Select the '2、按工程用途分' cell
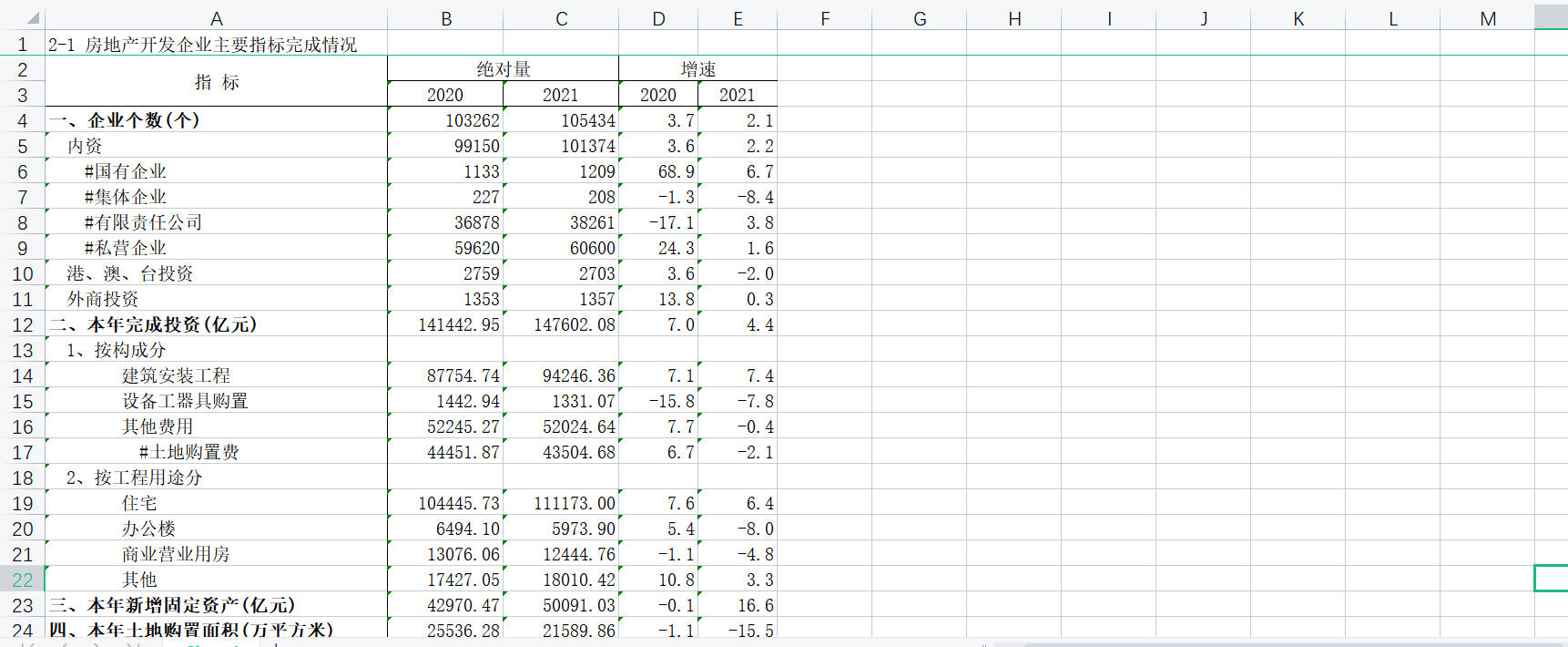 (x=217, y=478)
